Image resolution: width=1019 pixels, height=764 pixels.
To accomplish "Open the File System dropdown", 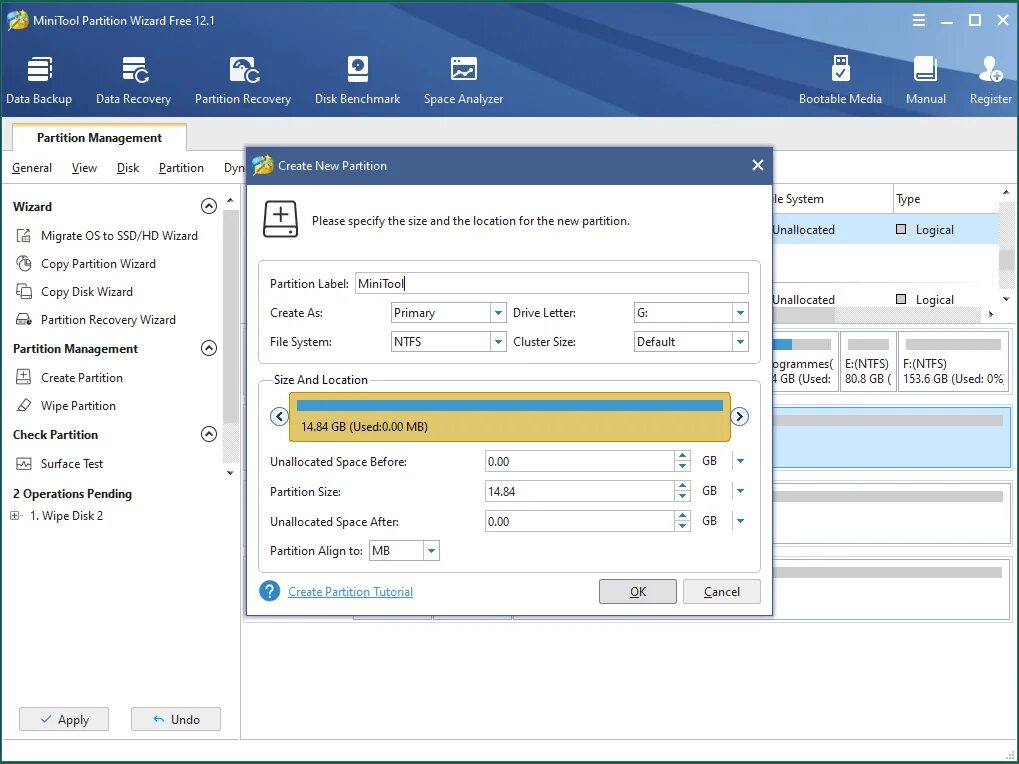I will [498, 342].
